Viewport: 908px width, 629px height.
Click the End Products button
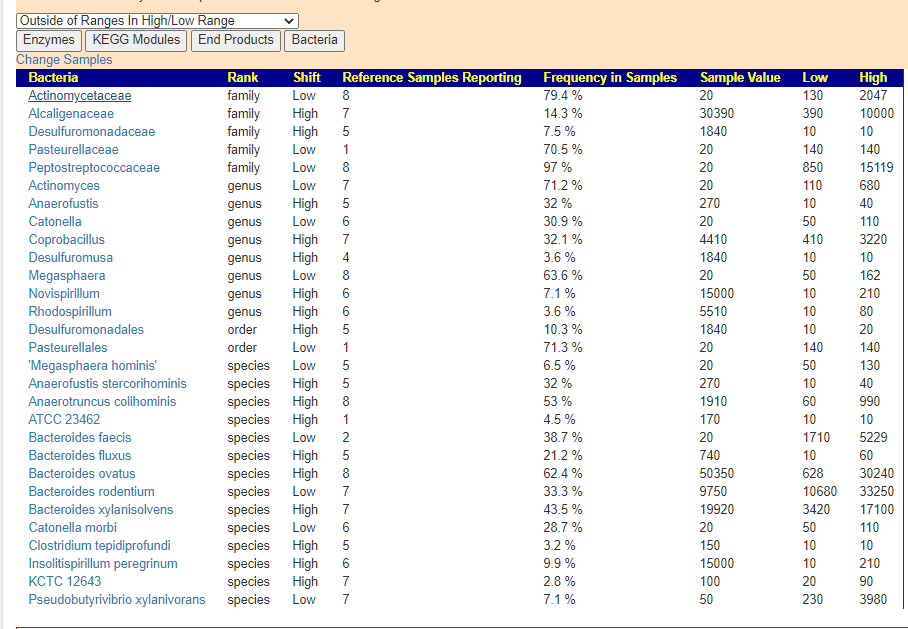point(235,40)
